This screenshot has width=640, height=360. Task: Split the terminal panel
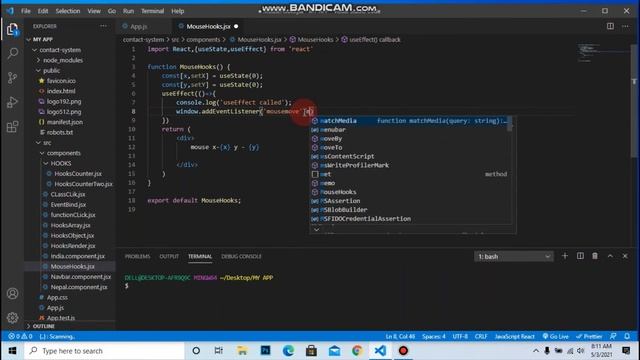coord(580,256)
